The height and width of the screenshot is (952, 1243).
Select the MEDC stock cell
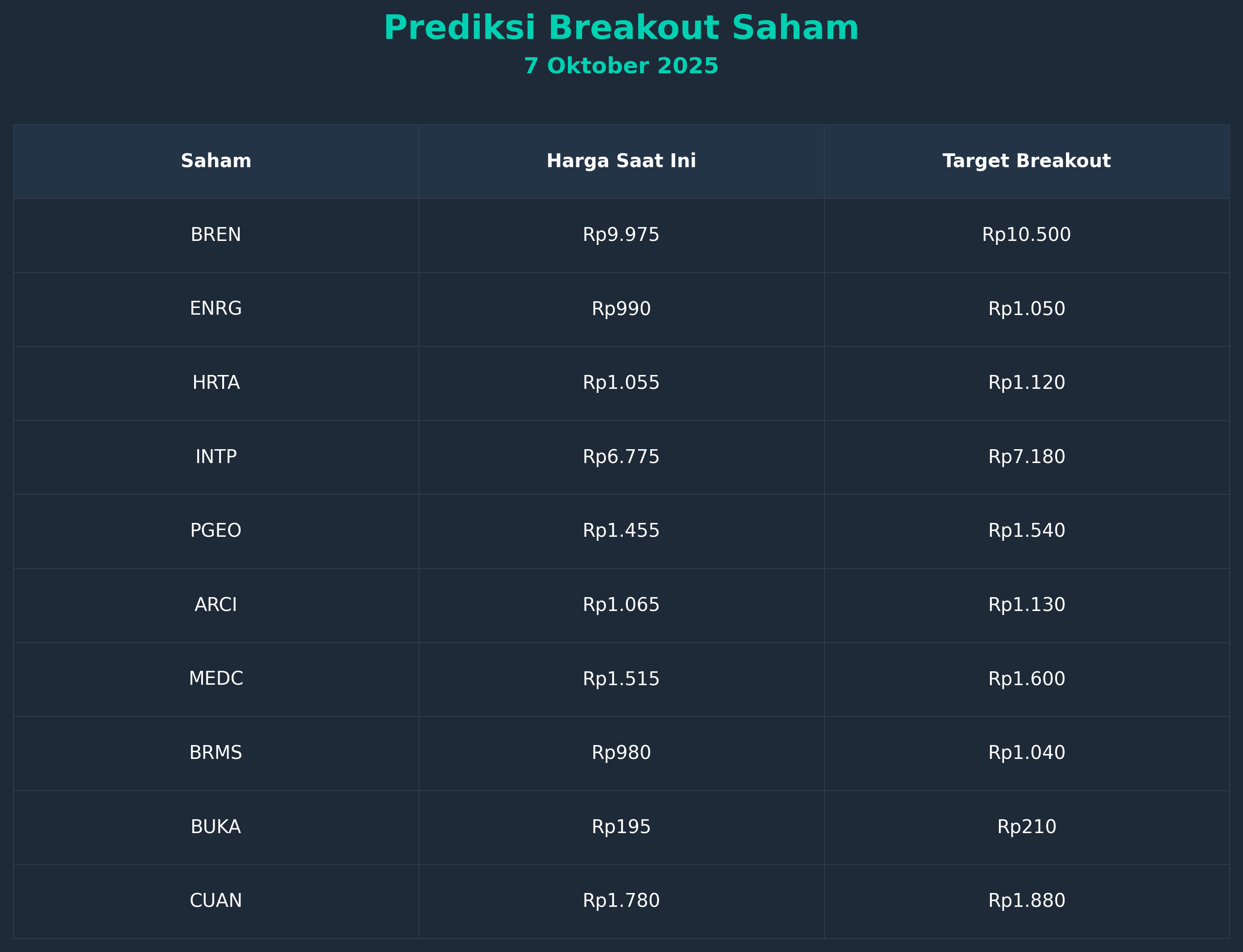click(216, 679)
